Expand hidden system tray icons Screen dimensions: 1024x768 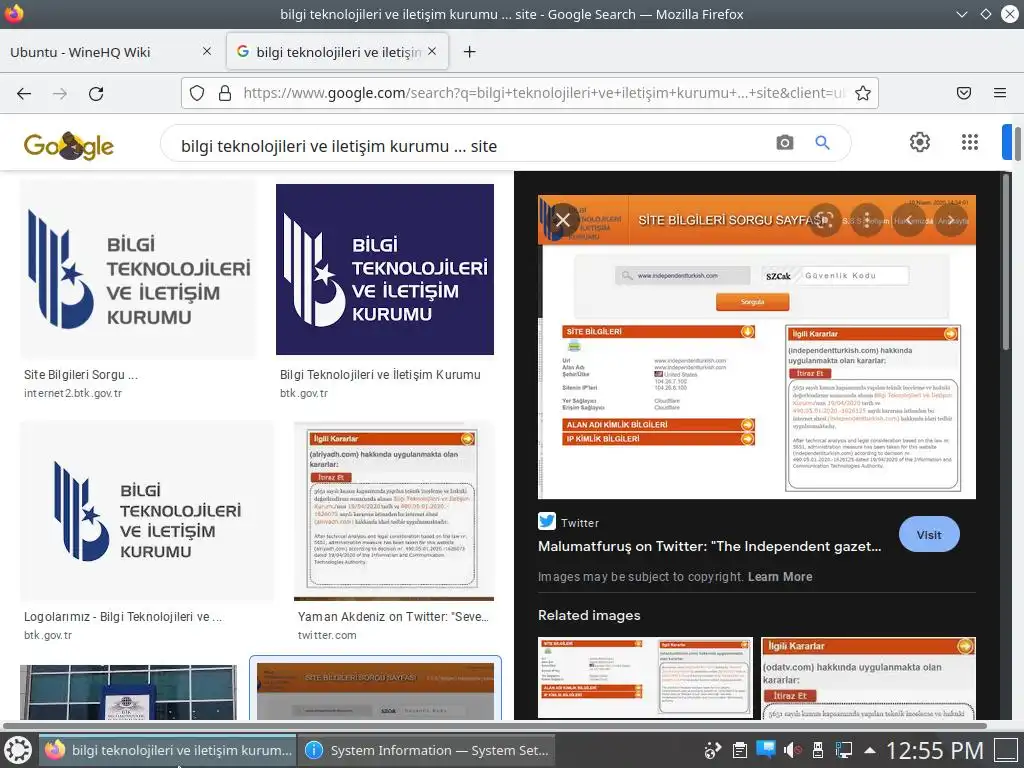[x=870, y=750]
